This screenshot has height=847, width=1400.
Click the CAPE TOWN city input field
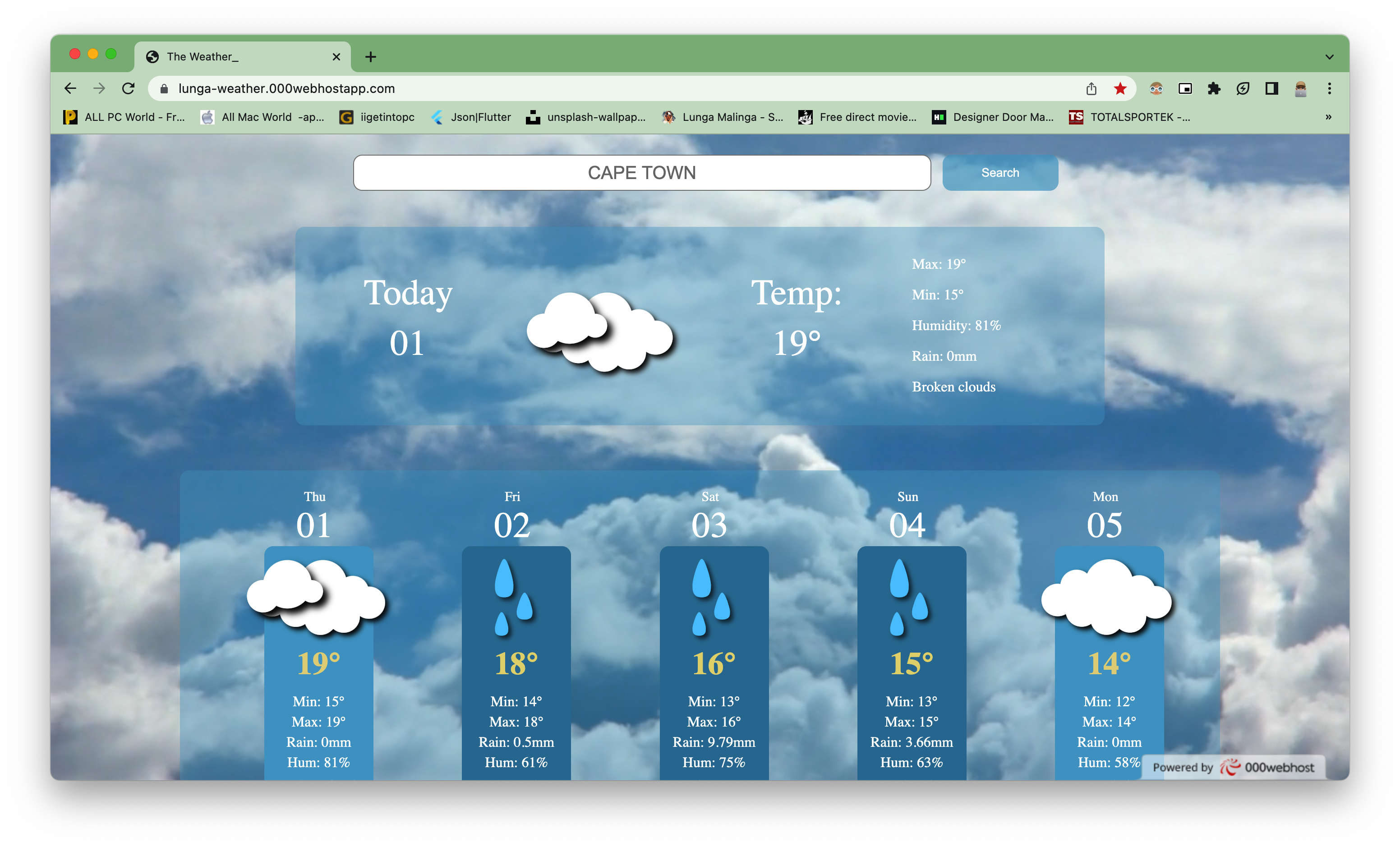click(x=641, y=173)
